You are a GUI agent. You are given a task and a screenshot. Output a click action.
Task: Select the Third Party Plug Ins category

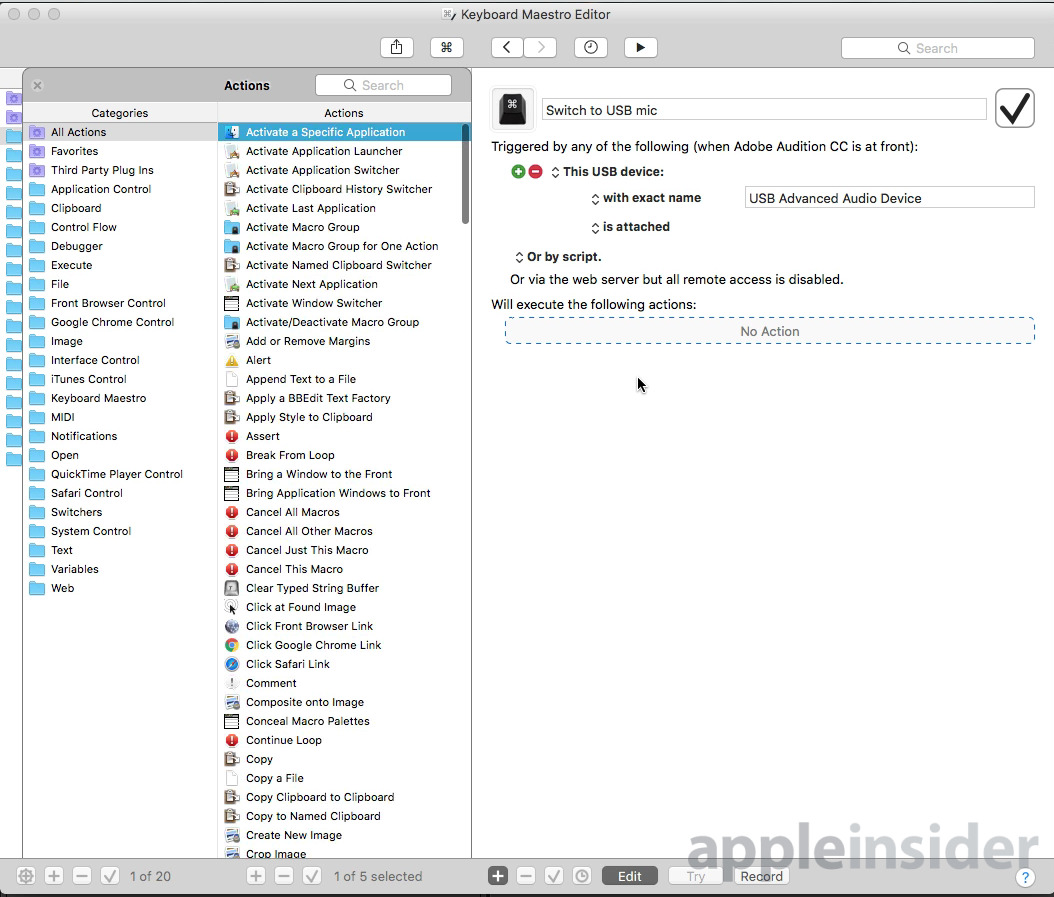[120, 170]
